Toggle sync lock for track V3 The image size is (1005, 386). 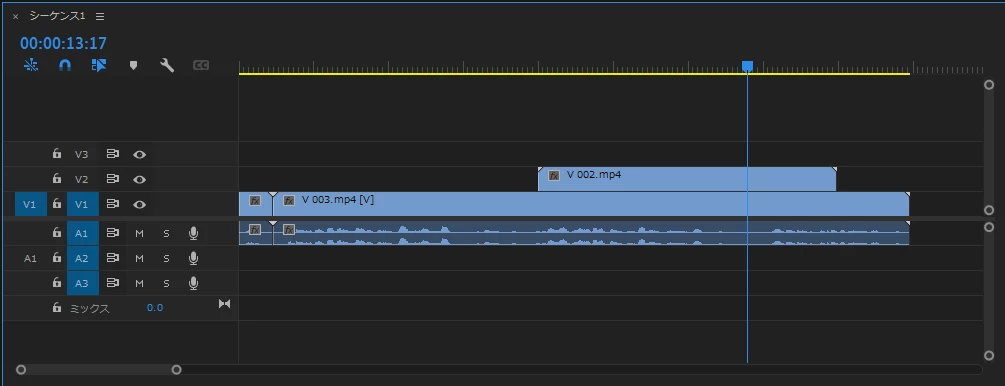pos(113,154)
